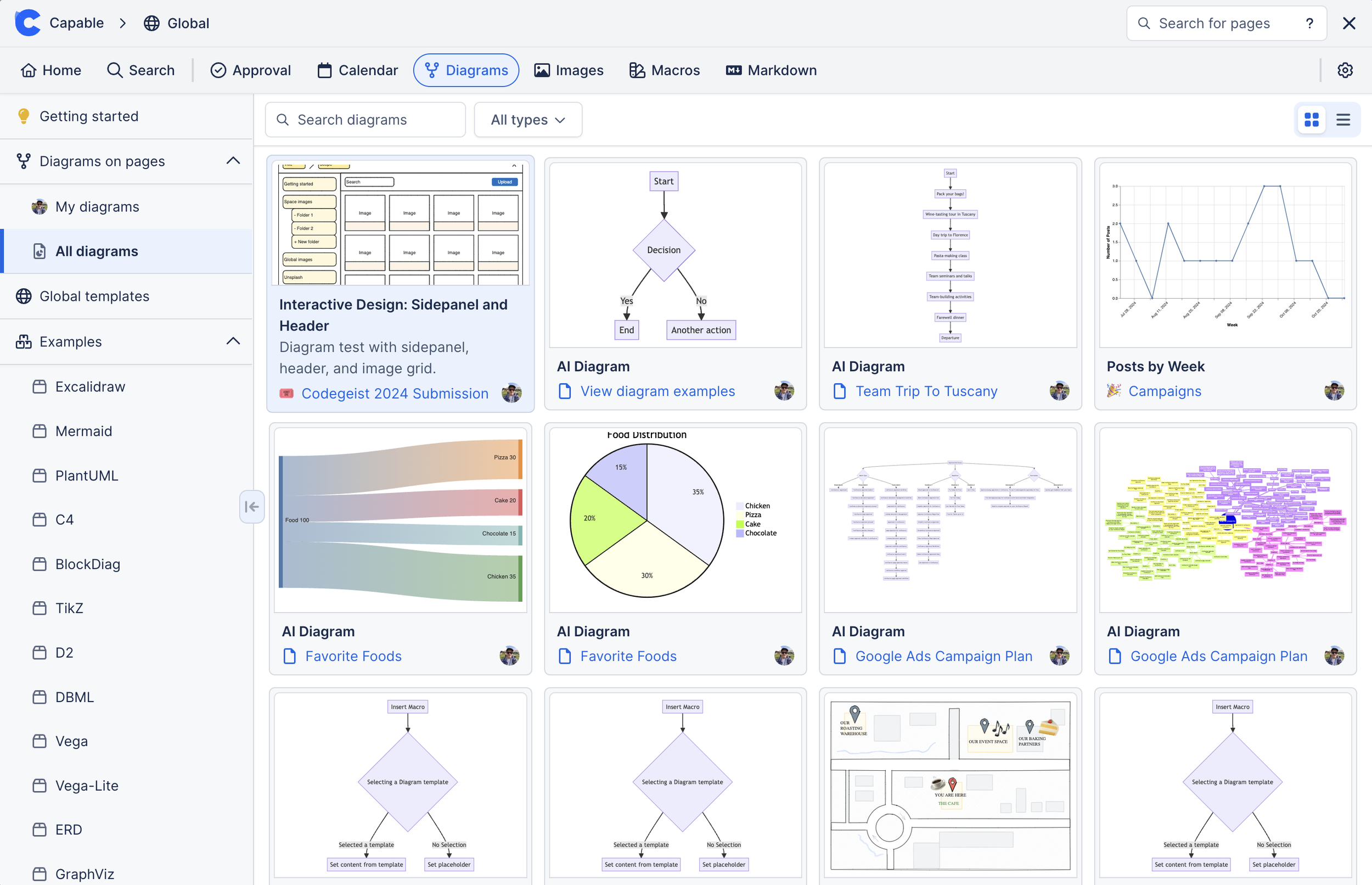The width and height of the screenshot is (1372, 885).
Task: Open the Posts by Week line chart
Action: pyautogui.click(x=1225, y=255)
